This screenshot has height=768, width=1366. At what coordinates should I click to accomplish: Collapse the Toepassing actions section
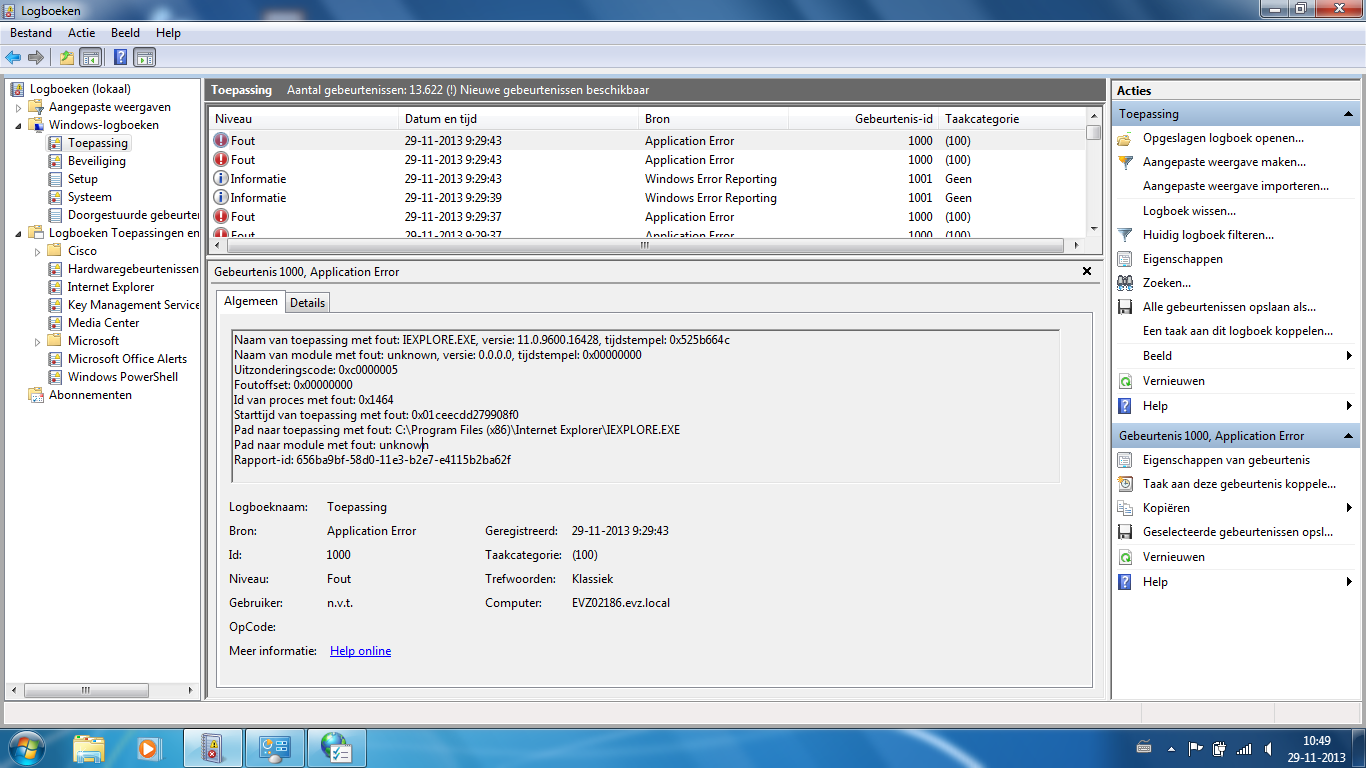[x=1349, y=114]
